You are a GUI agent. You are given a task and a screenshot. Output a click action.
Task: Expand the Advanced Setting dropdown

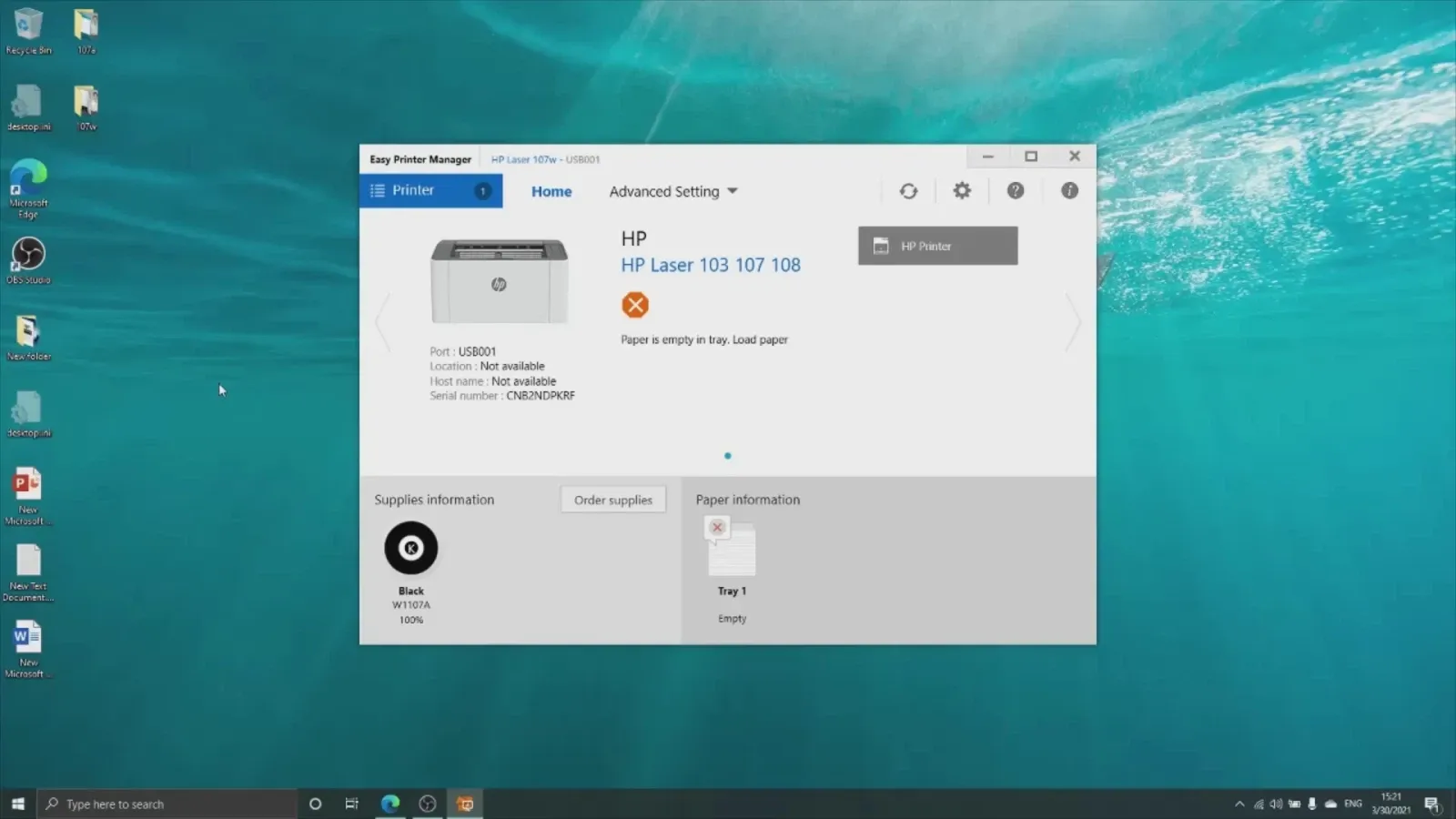(673, 191)
